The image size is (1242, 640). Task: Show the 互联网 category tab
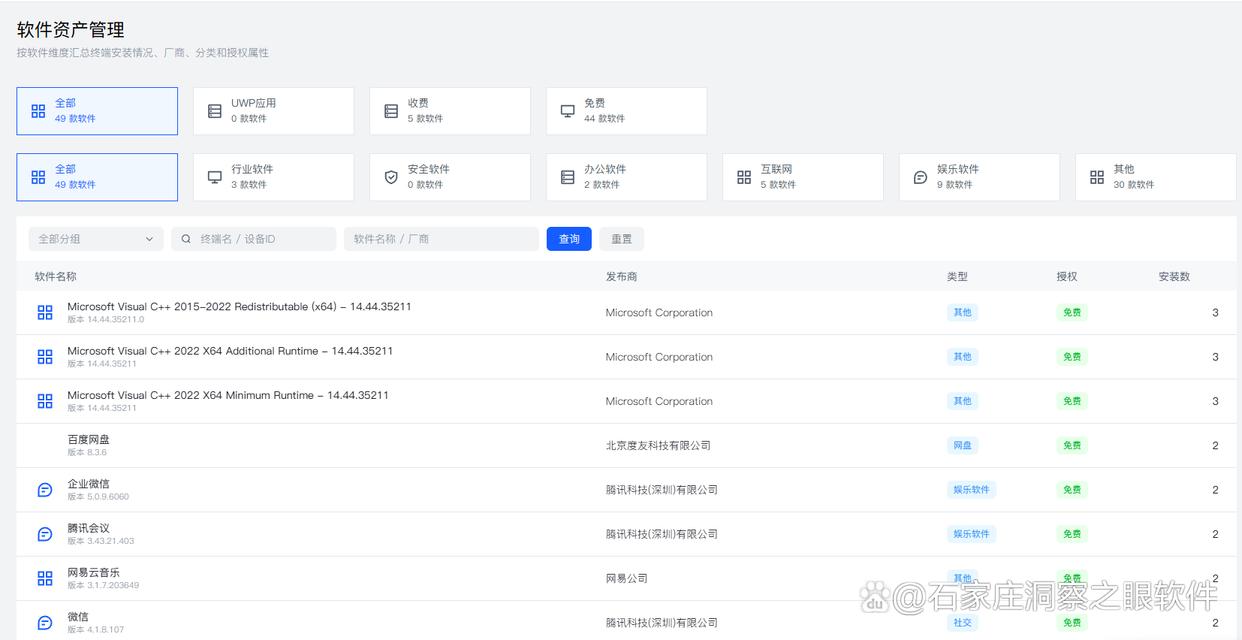click(803, 177)
